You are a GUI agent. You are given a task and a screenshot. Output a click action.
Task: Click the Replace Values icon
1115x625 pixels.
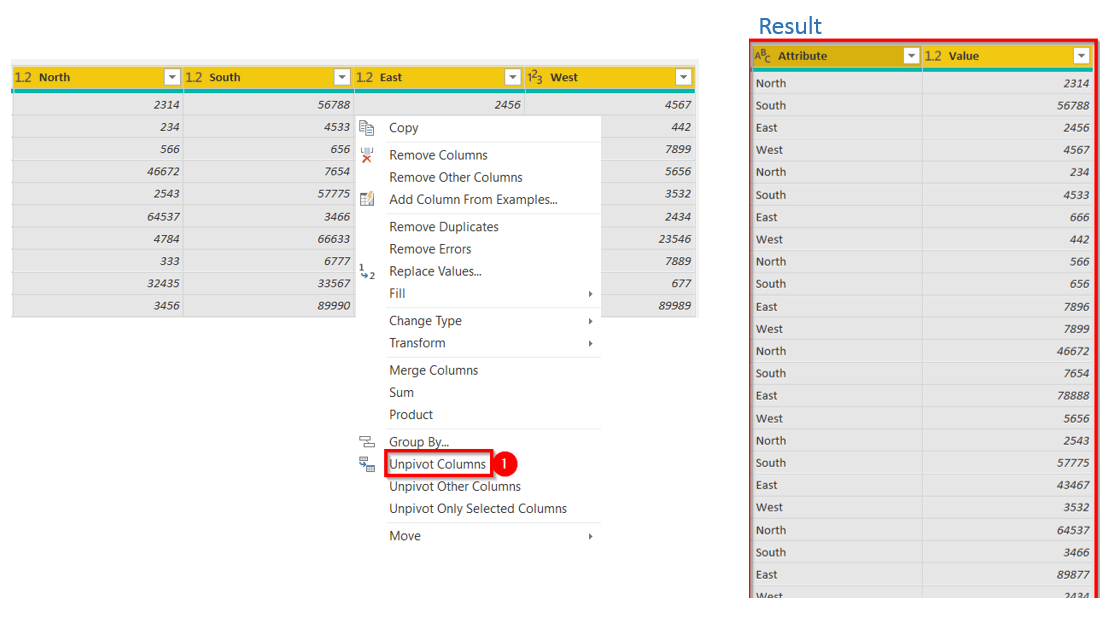tap(368, 271)
